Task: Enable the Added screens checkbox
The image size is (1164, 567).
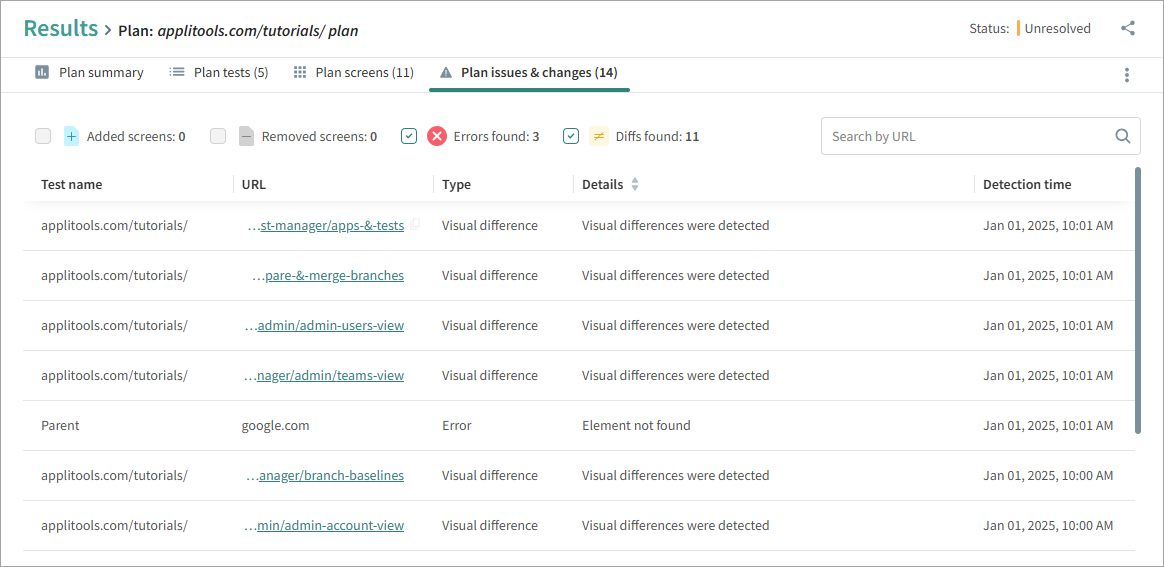Action: point(43,137)
